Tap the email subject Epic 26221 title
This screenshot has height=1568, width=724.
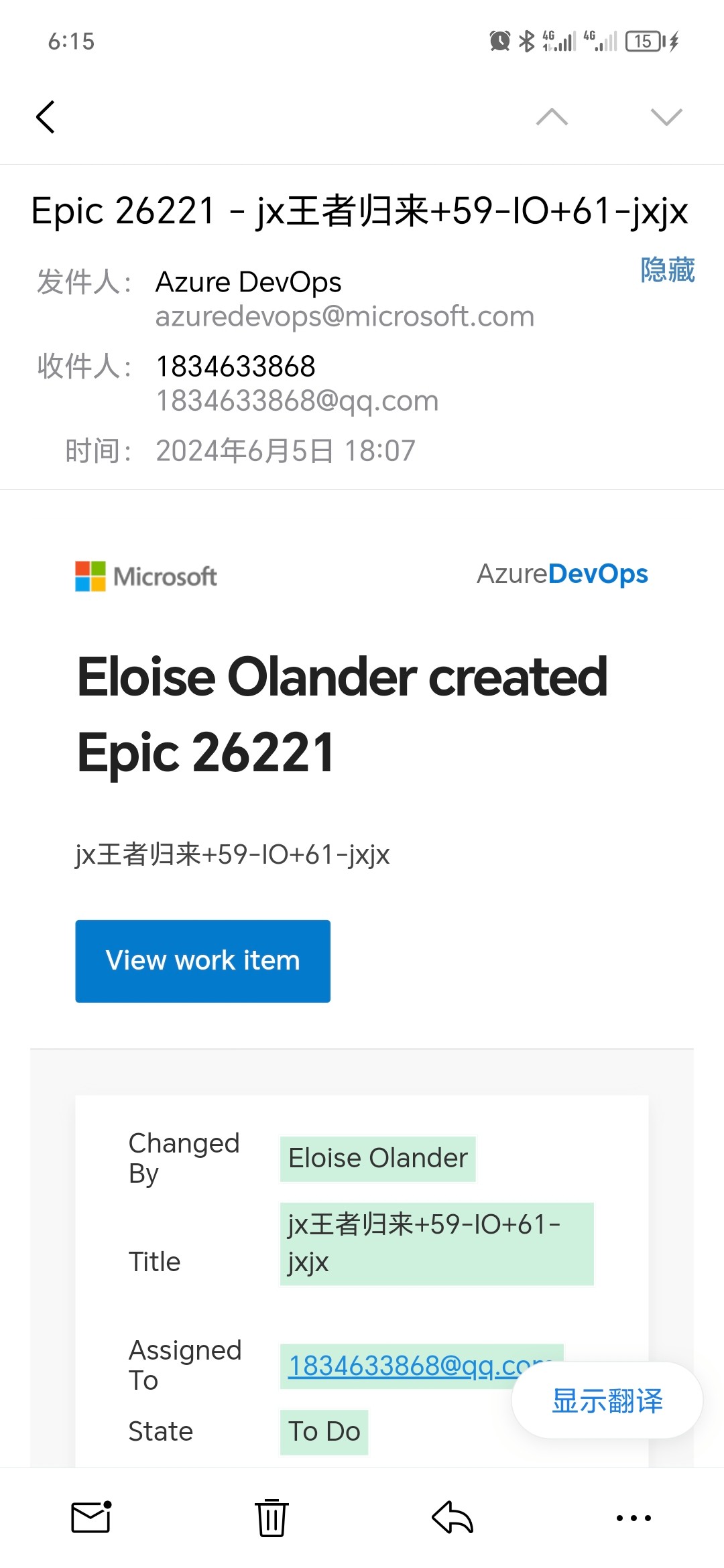pyautogui.click(x=359, y=211)
